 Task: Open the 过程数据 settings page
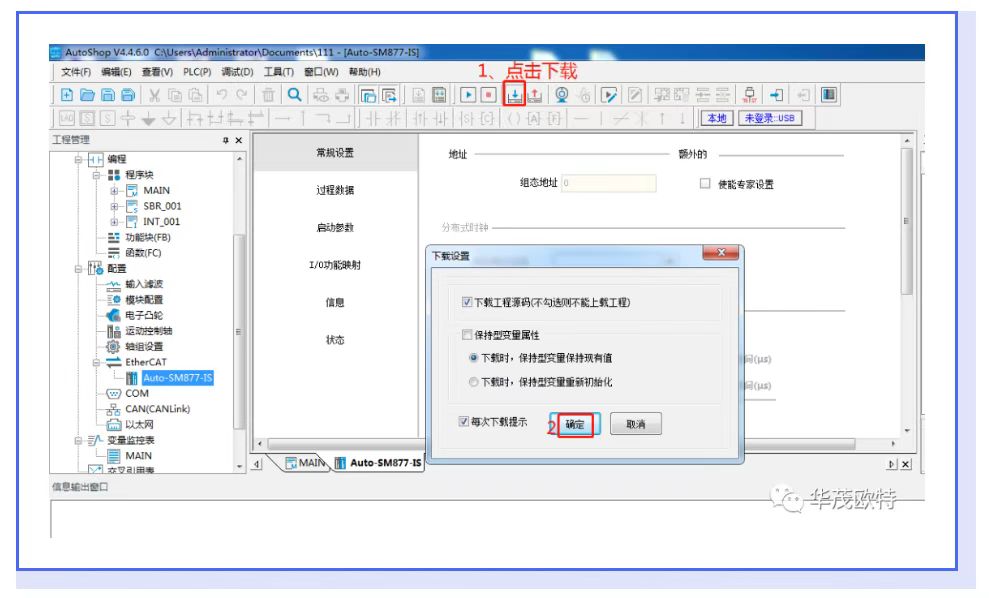coord(335,190)
